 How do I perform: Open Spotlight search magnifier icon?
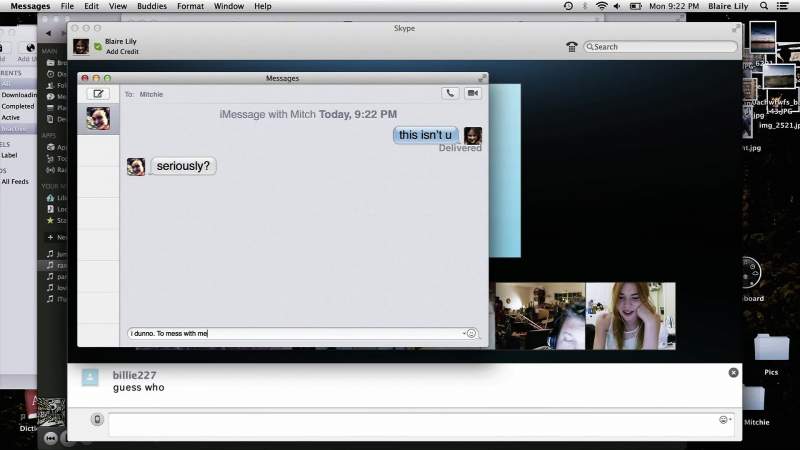[764, 6]
